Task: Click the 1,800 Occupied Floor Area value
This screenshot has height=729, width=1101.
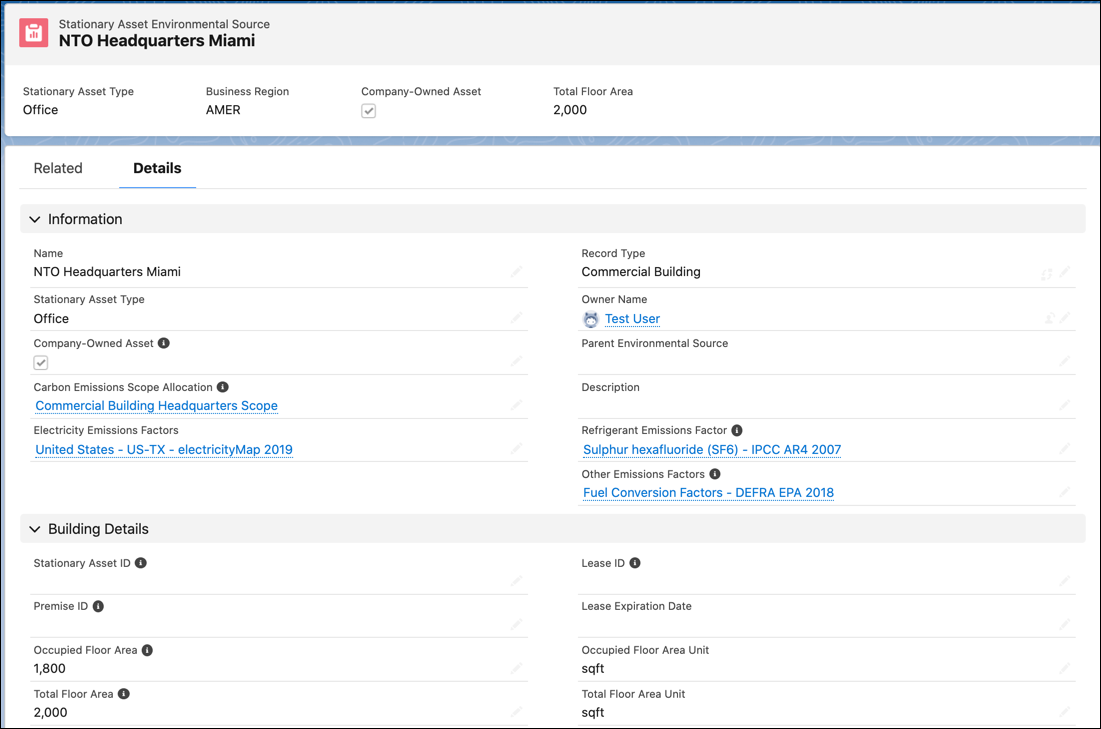Action: click(x=50, y=669)
